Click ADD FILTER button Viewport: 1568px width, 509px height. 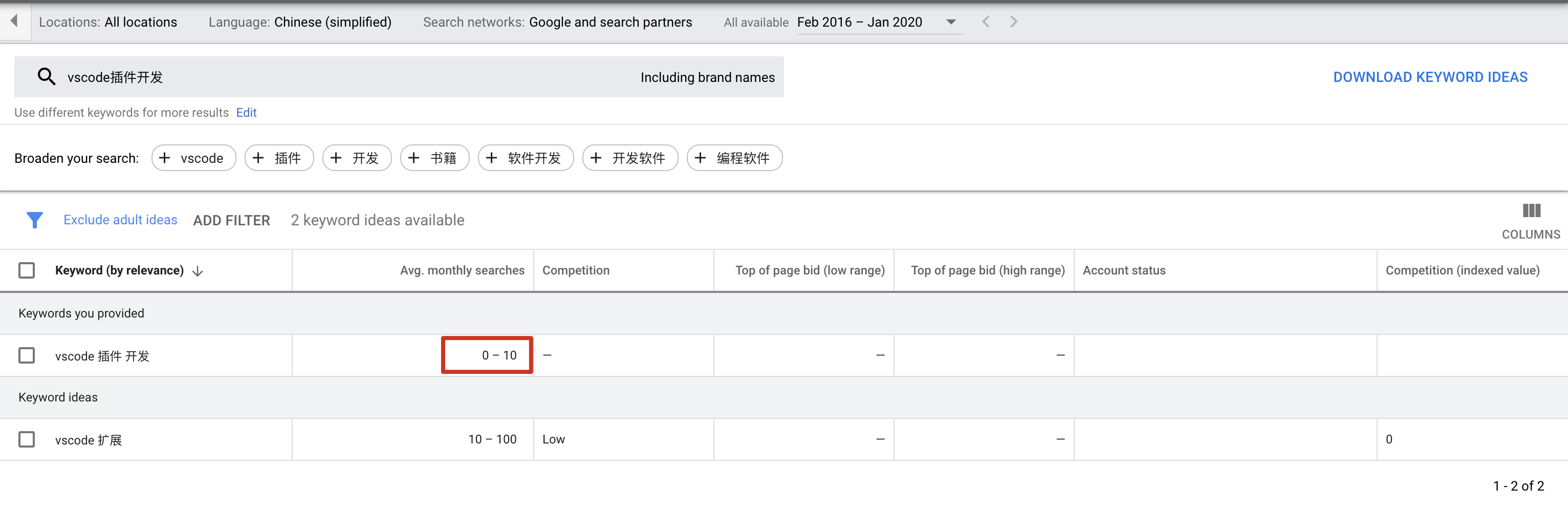(x=231, y=220)
